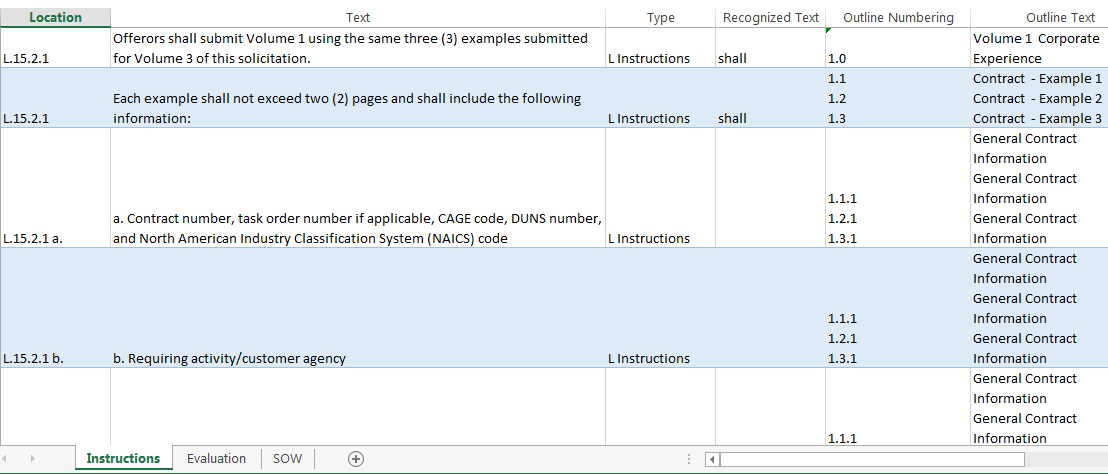1108x474 pixels.
Task: Click the tab bar splitter dots
Action: 688,459
